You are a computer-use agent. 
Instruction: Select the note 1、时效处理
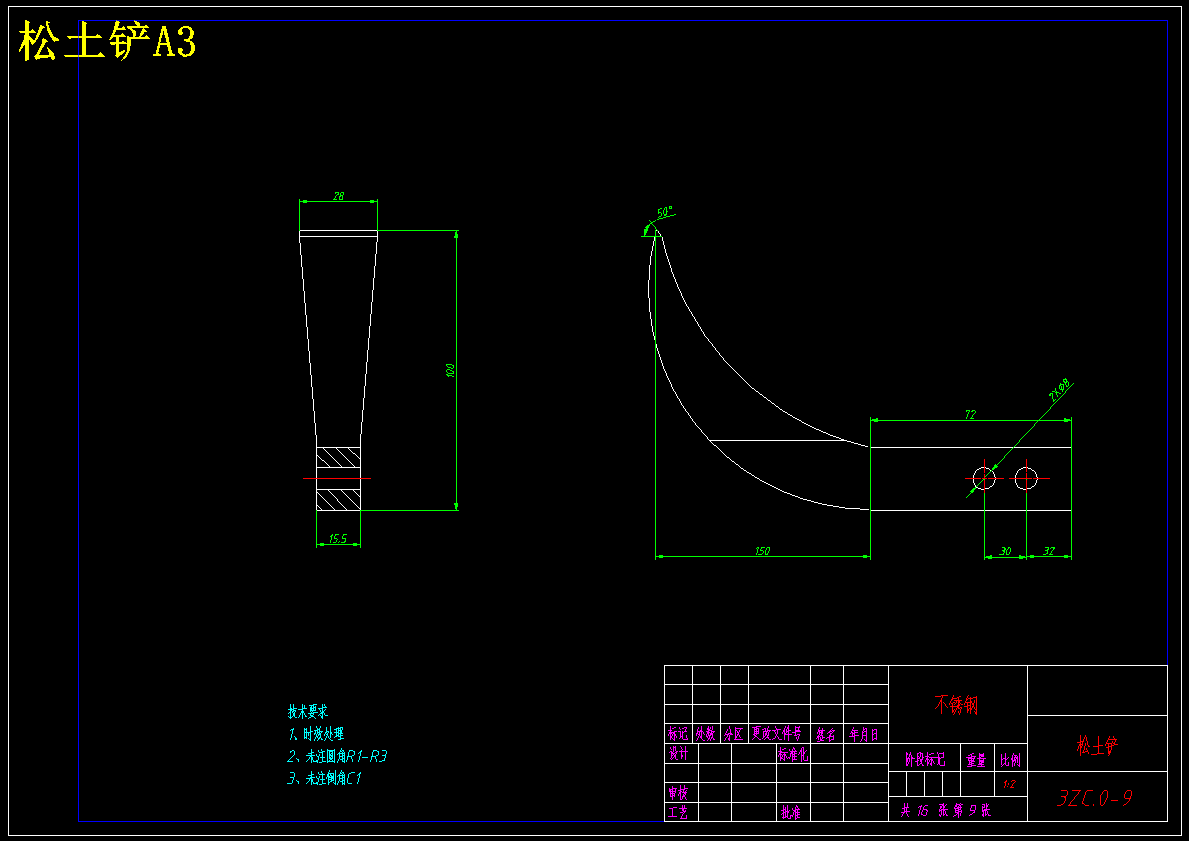click(316, 733)
